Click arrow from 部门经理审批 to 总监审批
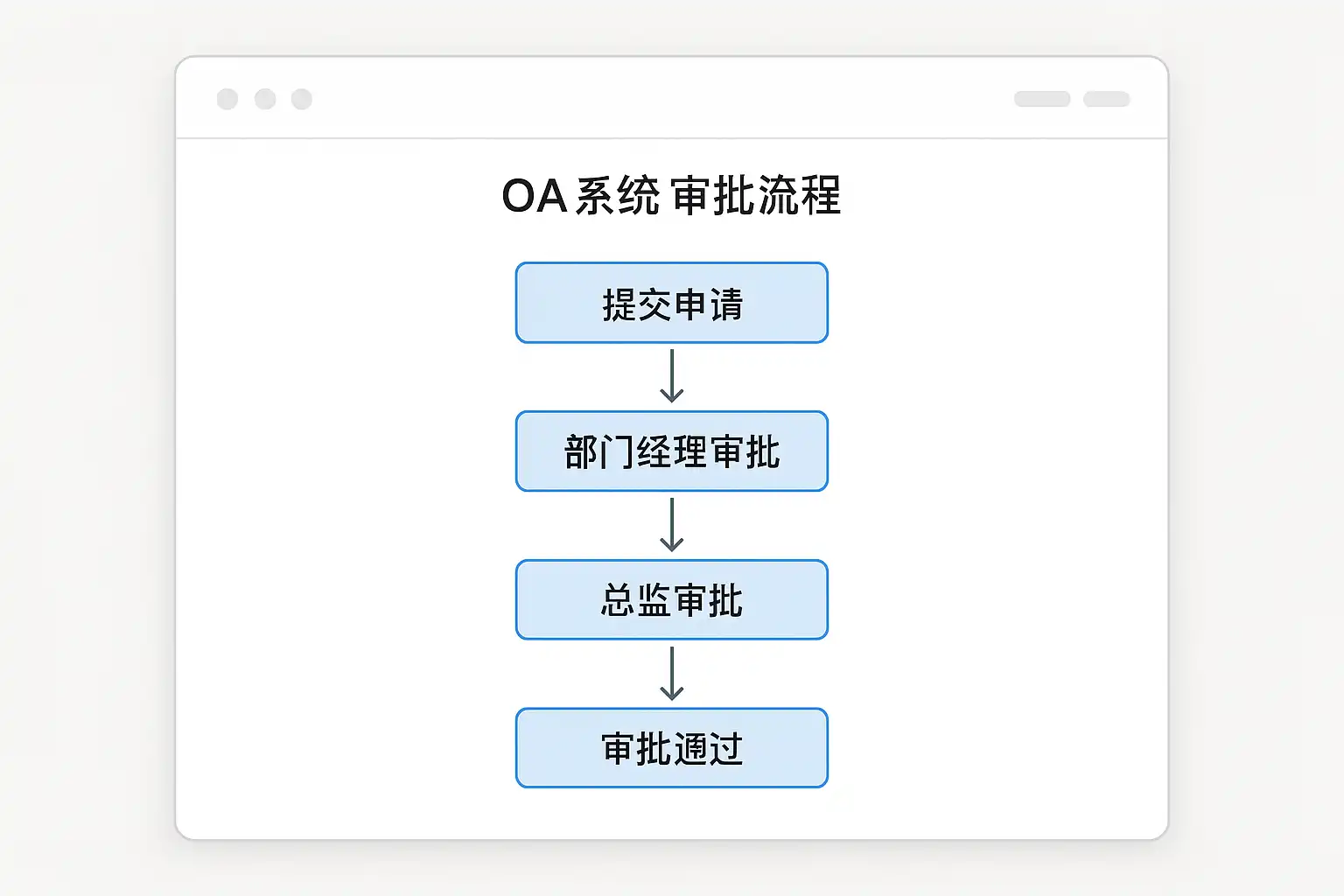1344x896 pixels. [x=672, y=525]
